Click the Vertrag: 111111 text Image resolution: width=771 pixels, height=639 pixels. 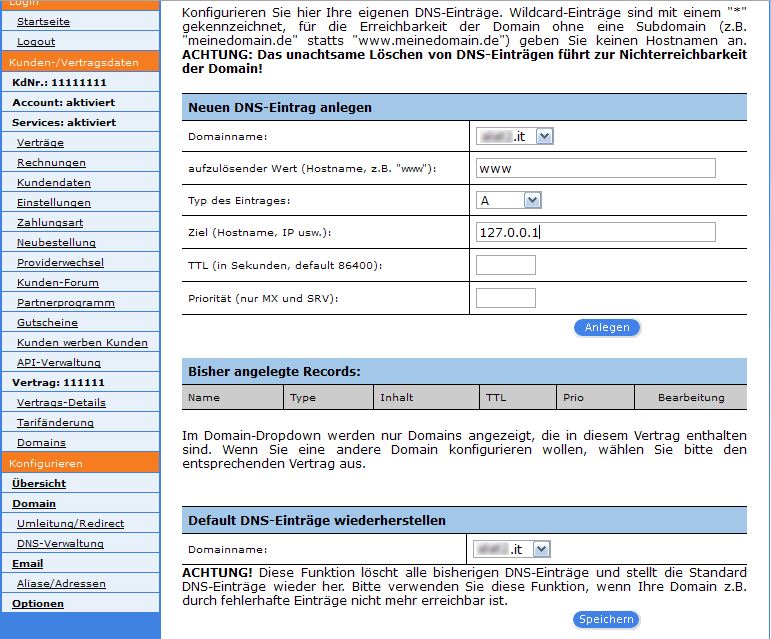[58, 383]
